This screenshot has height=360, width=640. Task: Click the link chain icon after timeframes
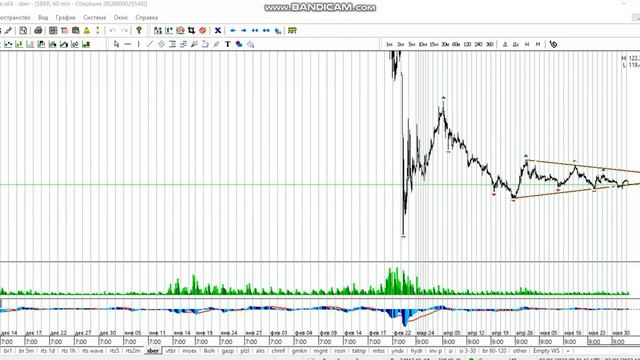(x=553, y=44)
